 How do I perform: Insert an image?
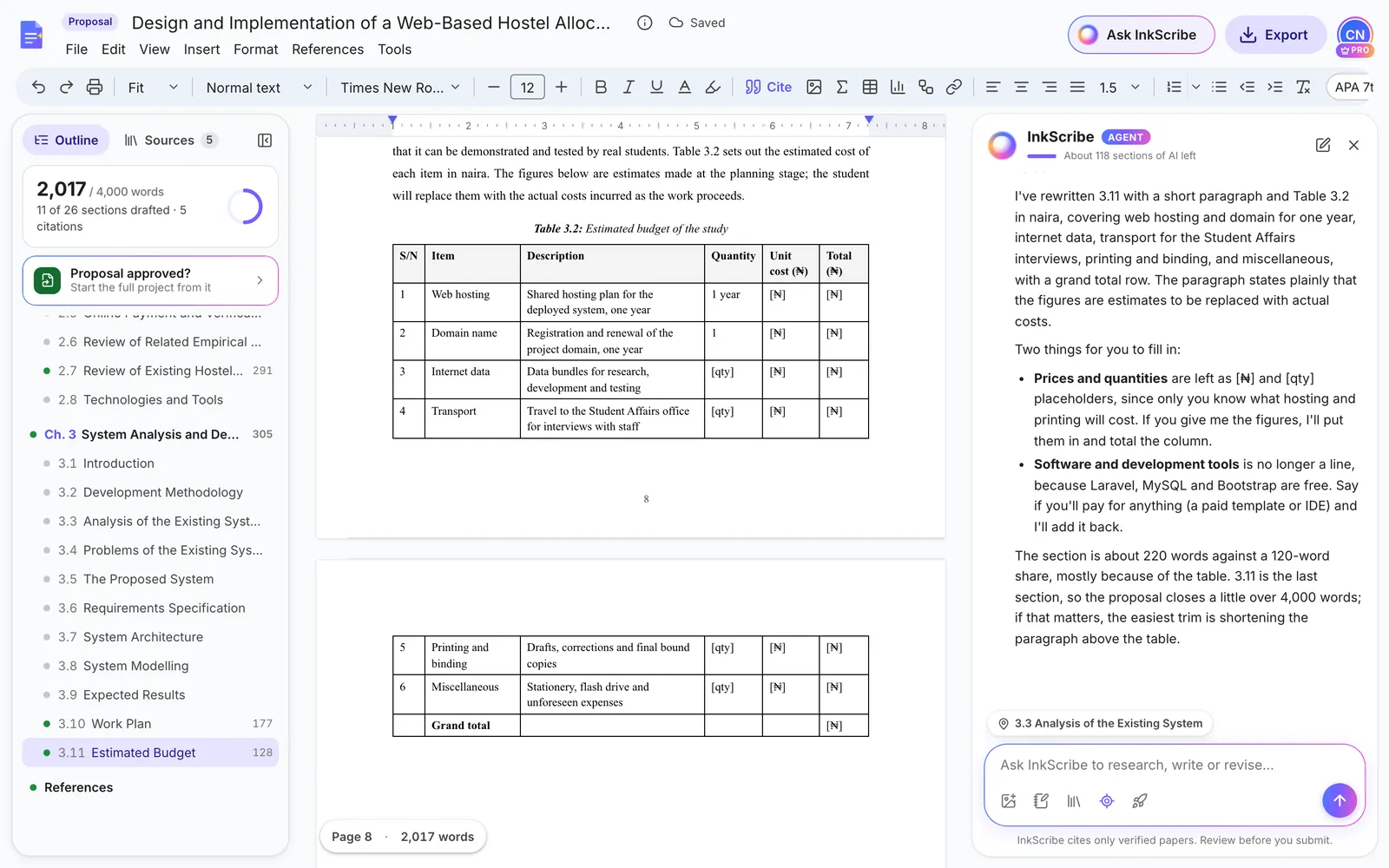(x=813, y=87)
